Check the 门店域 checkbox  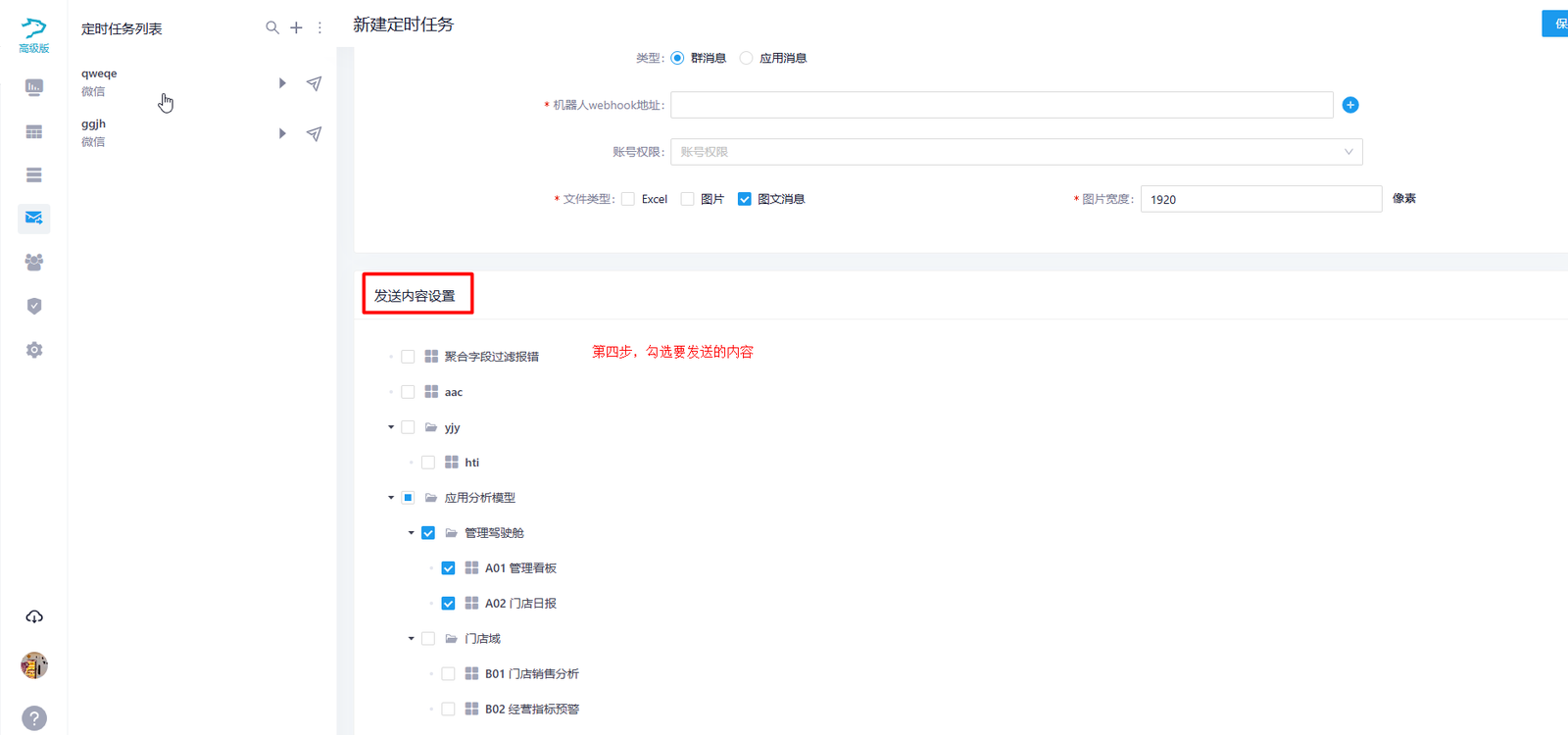(x=428, y=639)
